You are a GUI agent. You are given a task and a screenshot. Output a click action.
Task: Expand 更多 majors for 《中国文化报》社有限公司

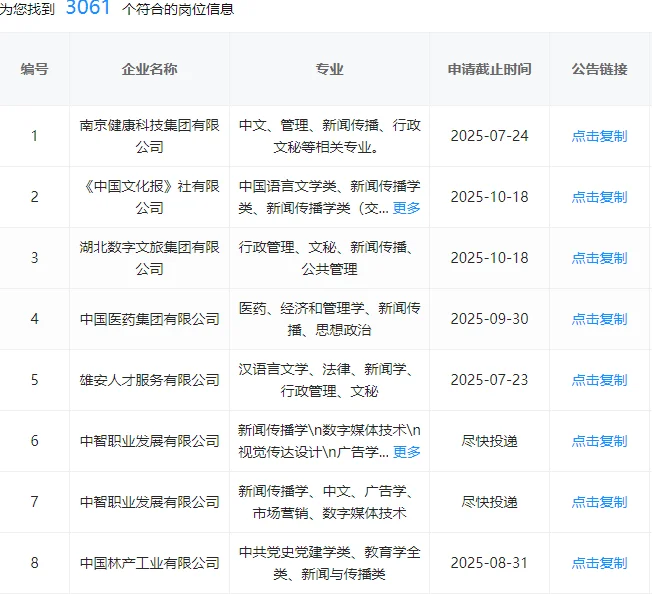406,208
